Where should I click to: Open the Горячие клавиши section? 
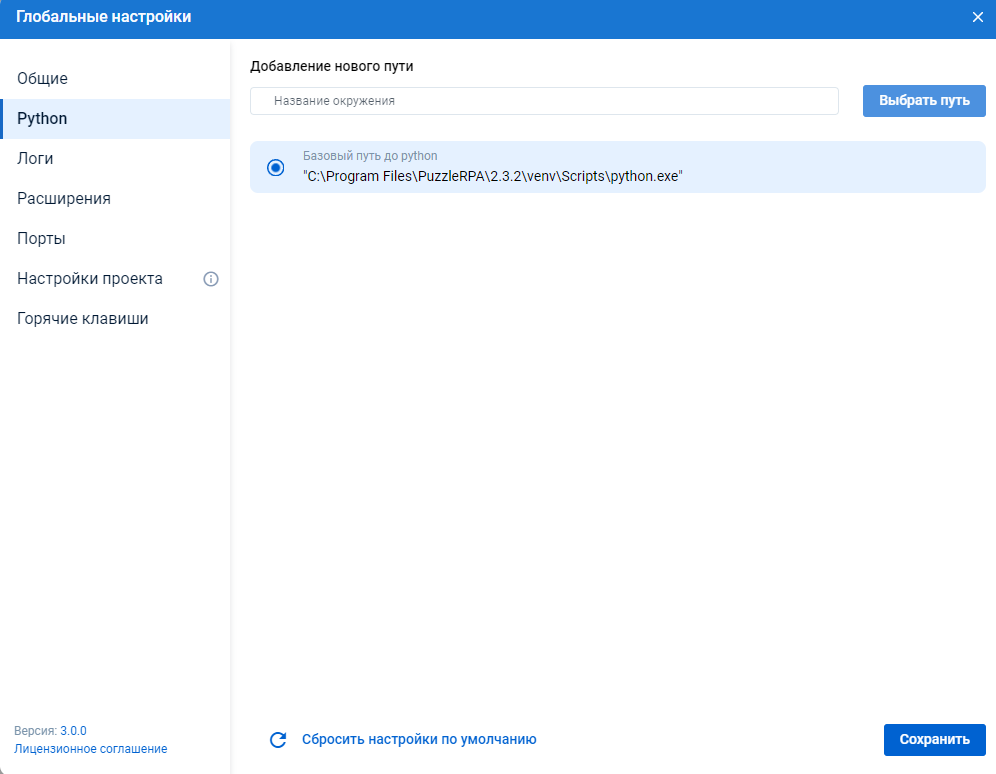click(x=83, y=319)
